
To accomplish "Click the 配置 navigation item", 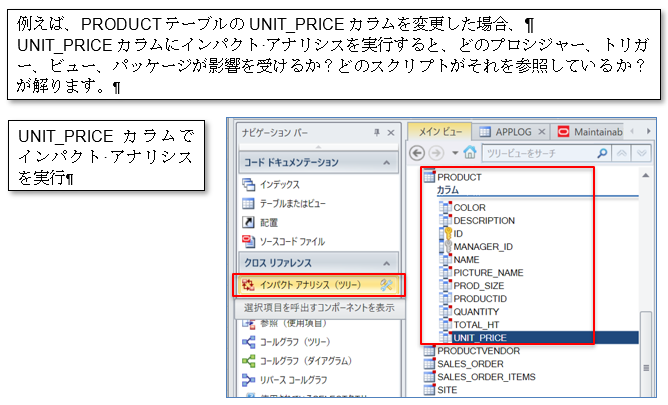I will click(x=270, y=221).
